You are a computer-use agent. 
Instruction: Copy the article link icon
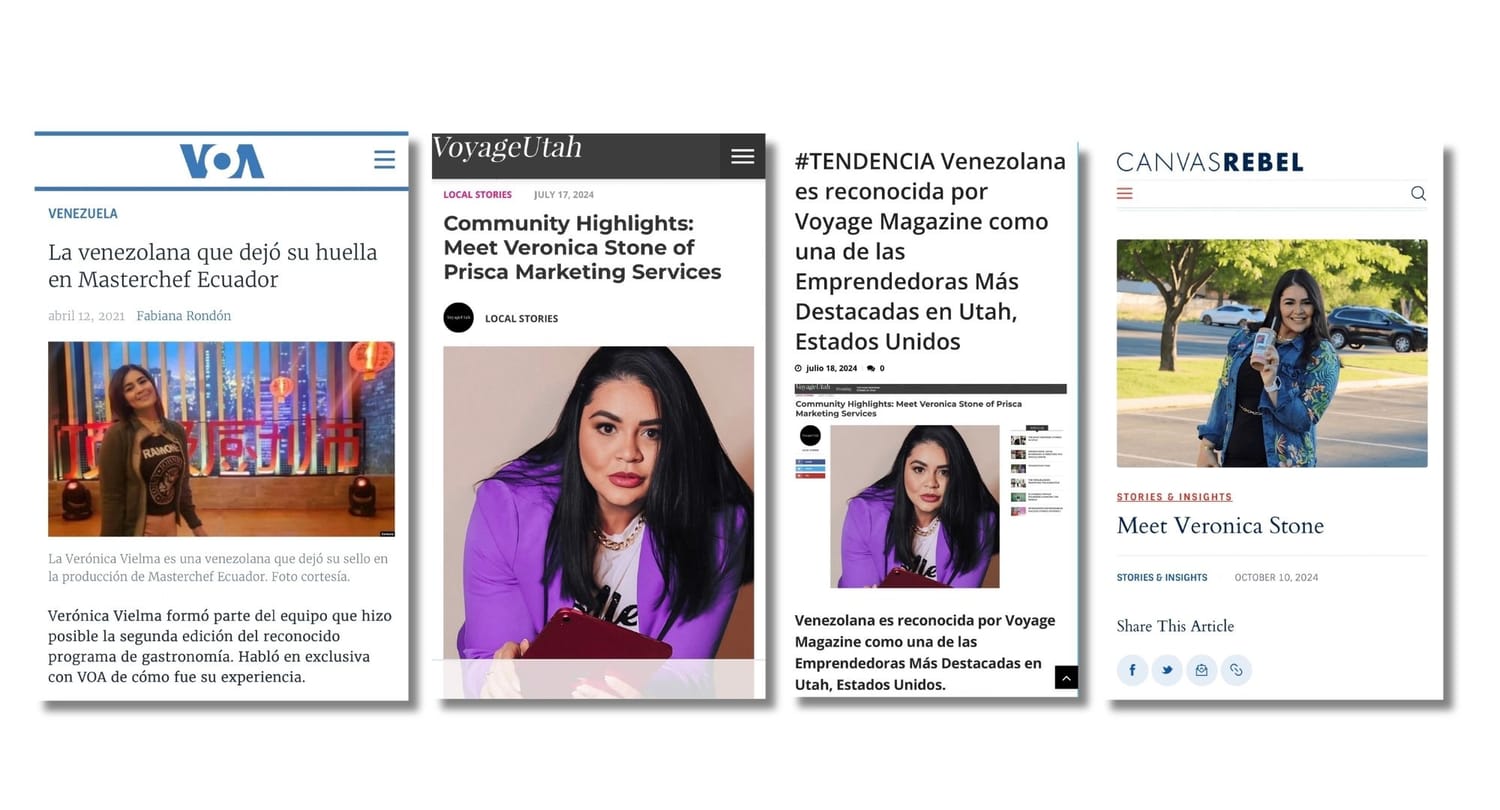pos(1237,670)
